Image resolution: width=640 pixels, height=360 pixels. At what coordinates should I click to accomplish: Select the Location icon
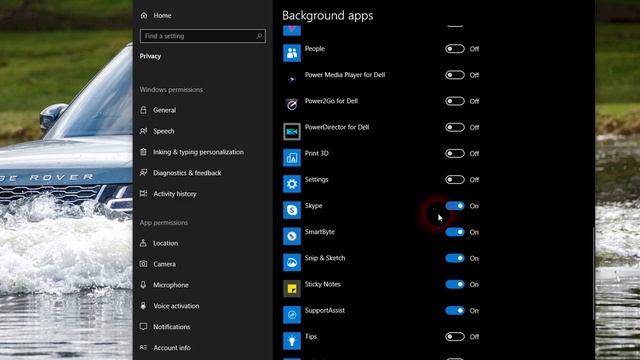pyautogui.click(x=143, y=243)
